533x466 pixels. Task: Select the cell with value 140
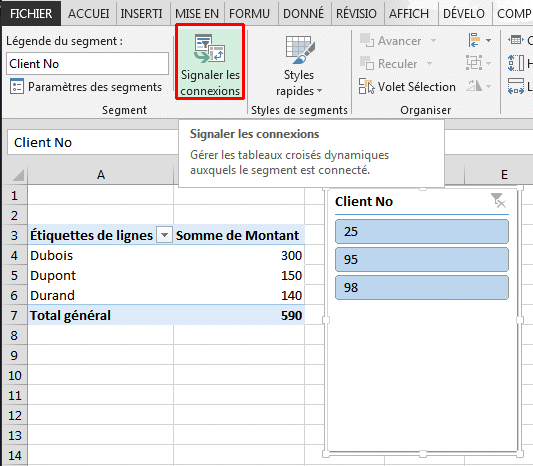click(239, 295)
